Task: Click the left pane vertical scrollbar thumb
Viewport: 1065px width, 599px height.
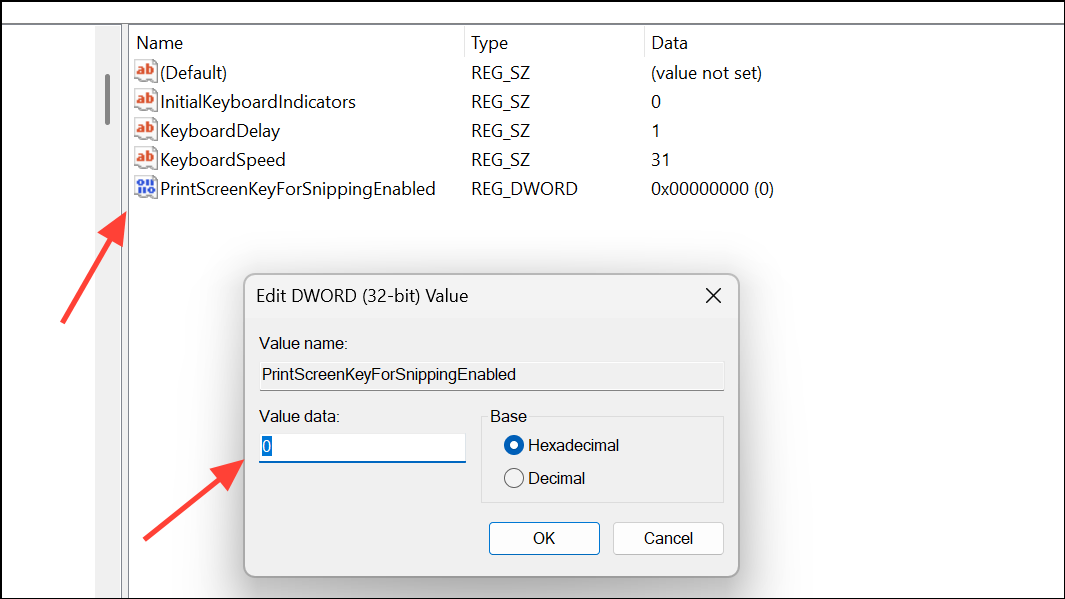Action: click(x=107, y=99)
